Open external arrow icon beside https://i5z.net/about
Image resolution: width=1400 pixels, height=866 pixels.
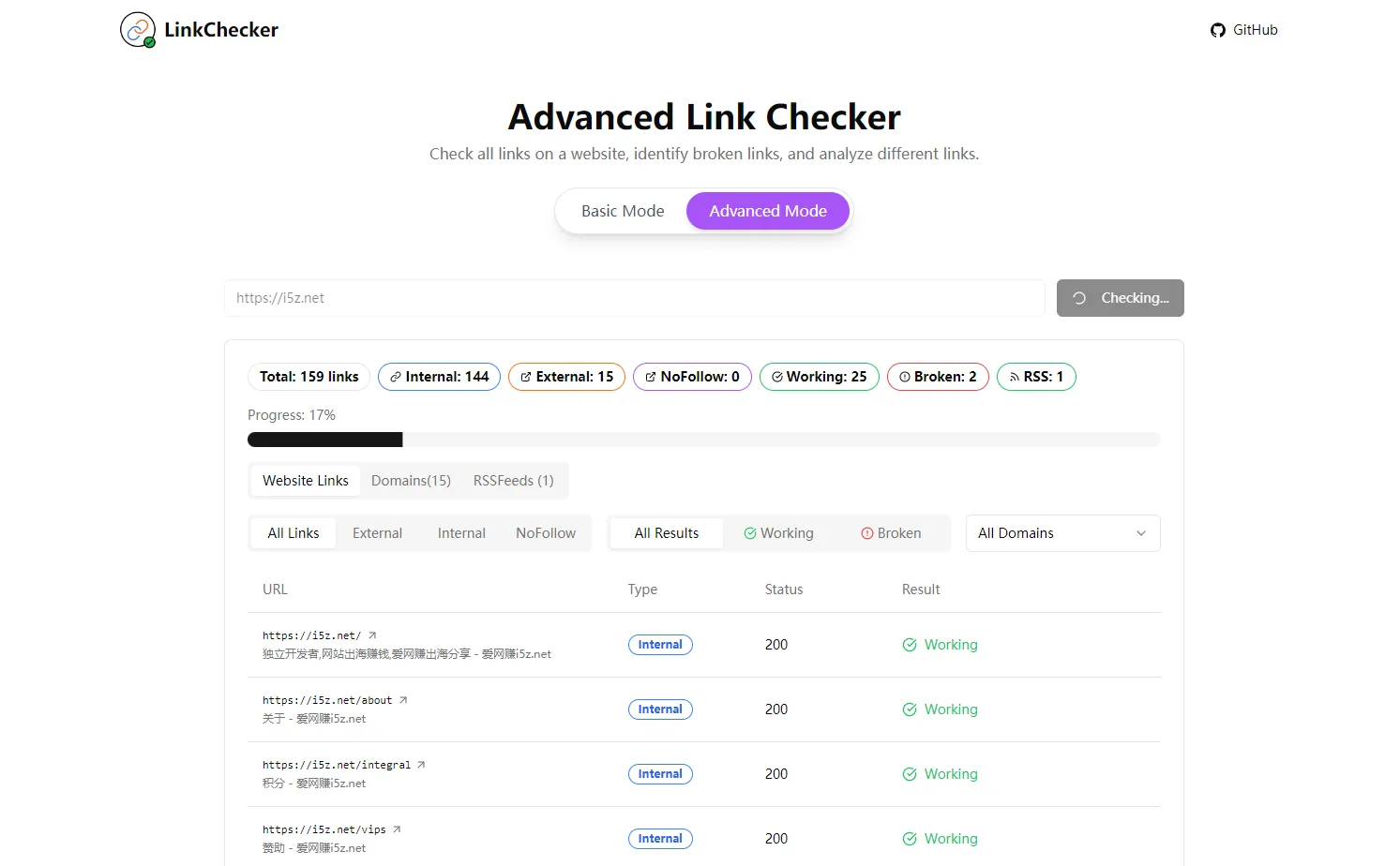pos(403,700)
